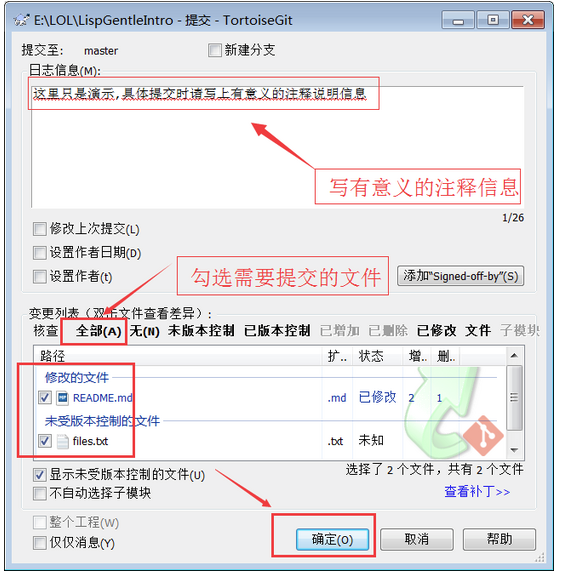This screenshot has height=577, width=561.
Task: Select 全部(A) to check all files
Action: click(98, 331)
